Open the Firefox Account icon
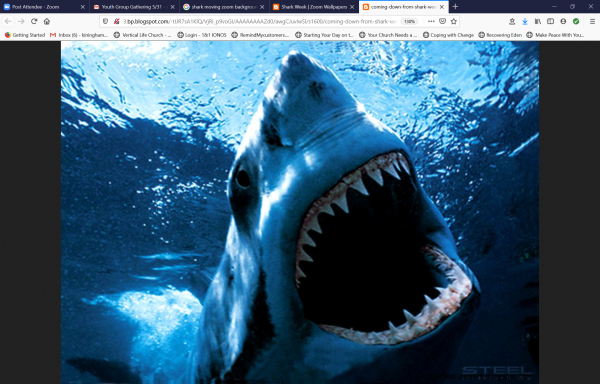Image resolution: width=600 pixels, height=384 pixels. (x=563, y=21)
